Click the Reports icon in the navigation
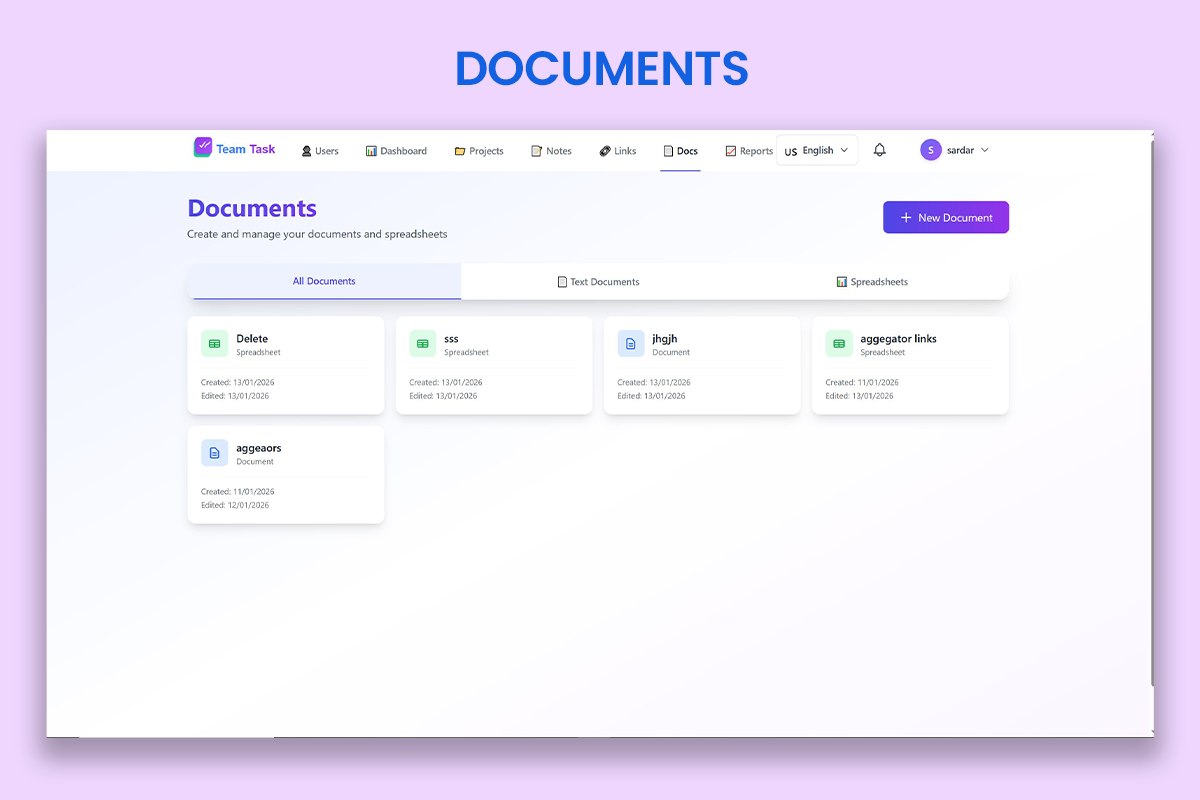 [x=731, y=150]
